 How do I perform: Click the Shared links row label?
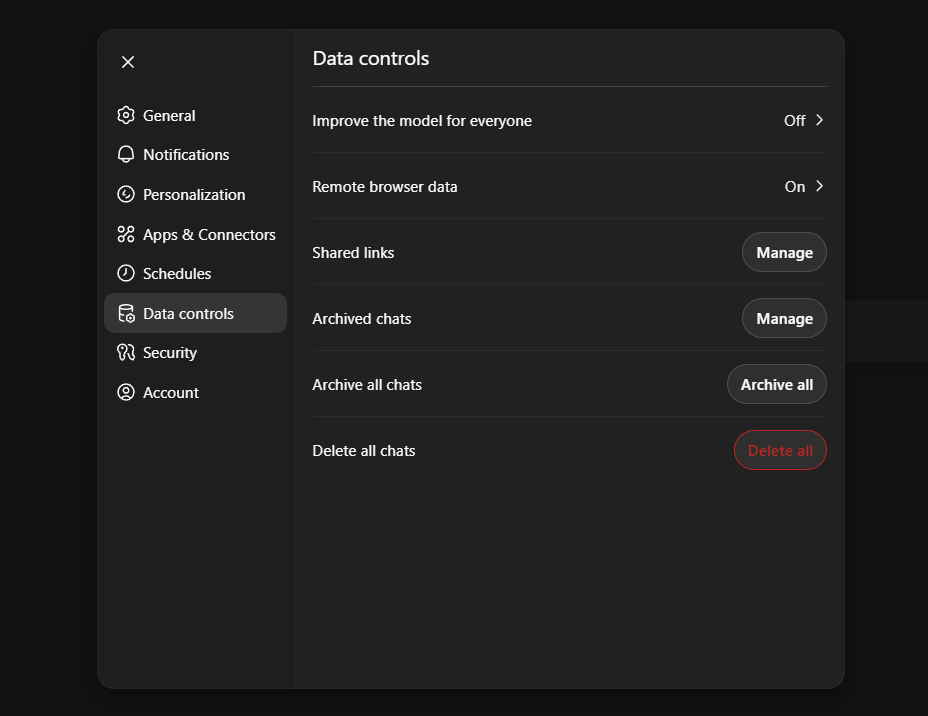tap(353, 252)
